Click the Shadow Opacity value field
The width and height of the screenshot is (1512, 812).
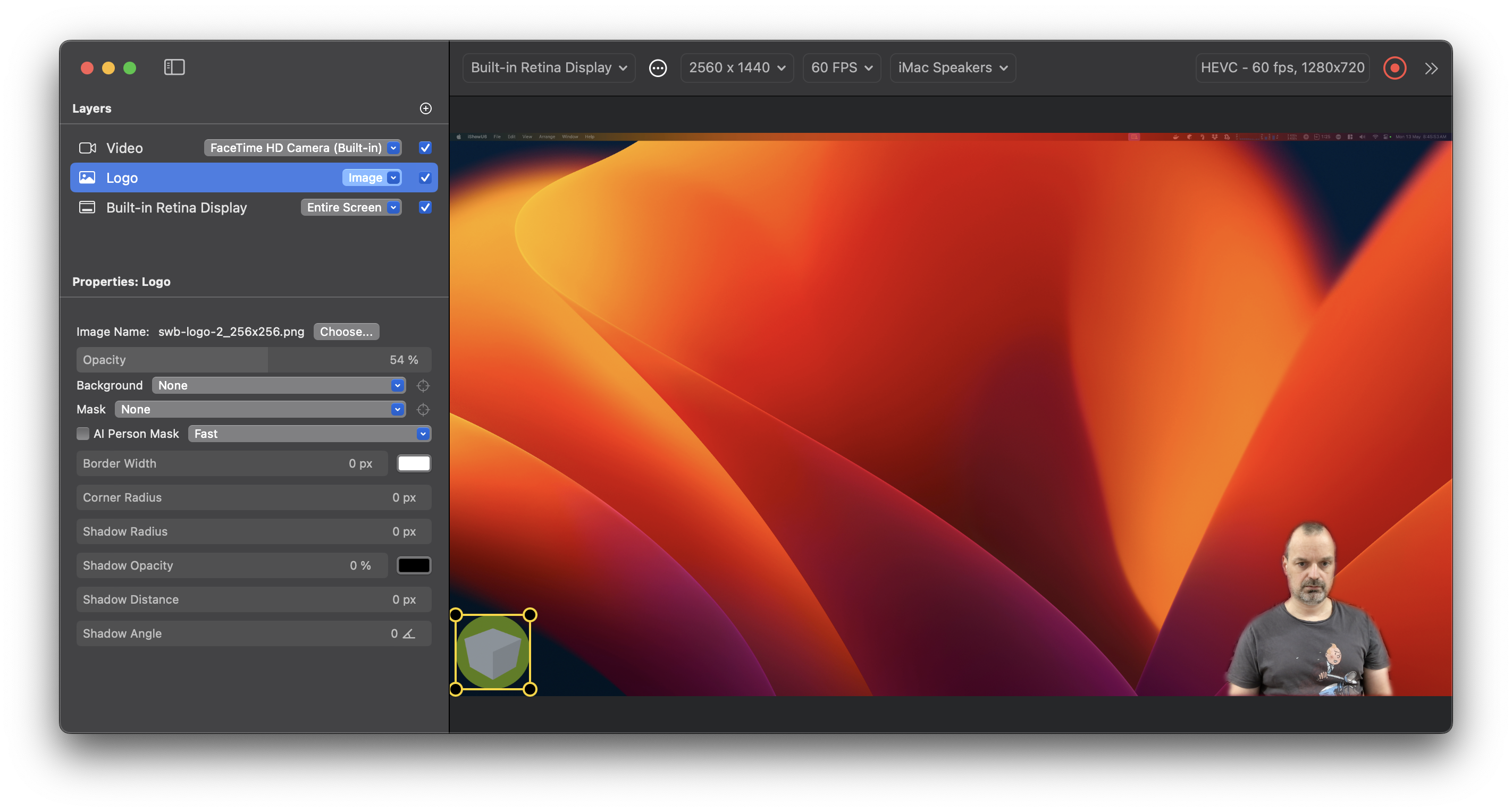(x=232, y=565)
